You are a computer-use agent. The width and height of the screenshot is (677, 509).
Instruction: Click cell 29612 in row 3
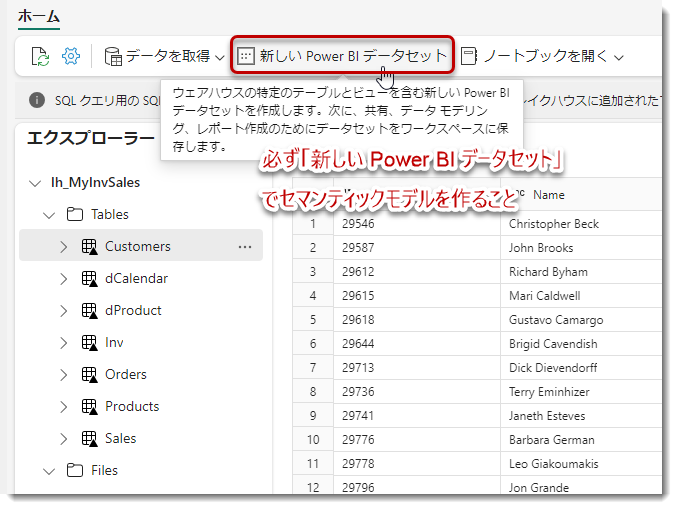[x=417, y=272]
